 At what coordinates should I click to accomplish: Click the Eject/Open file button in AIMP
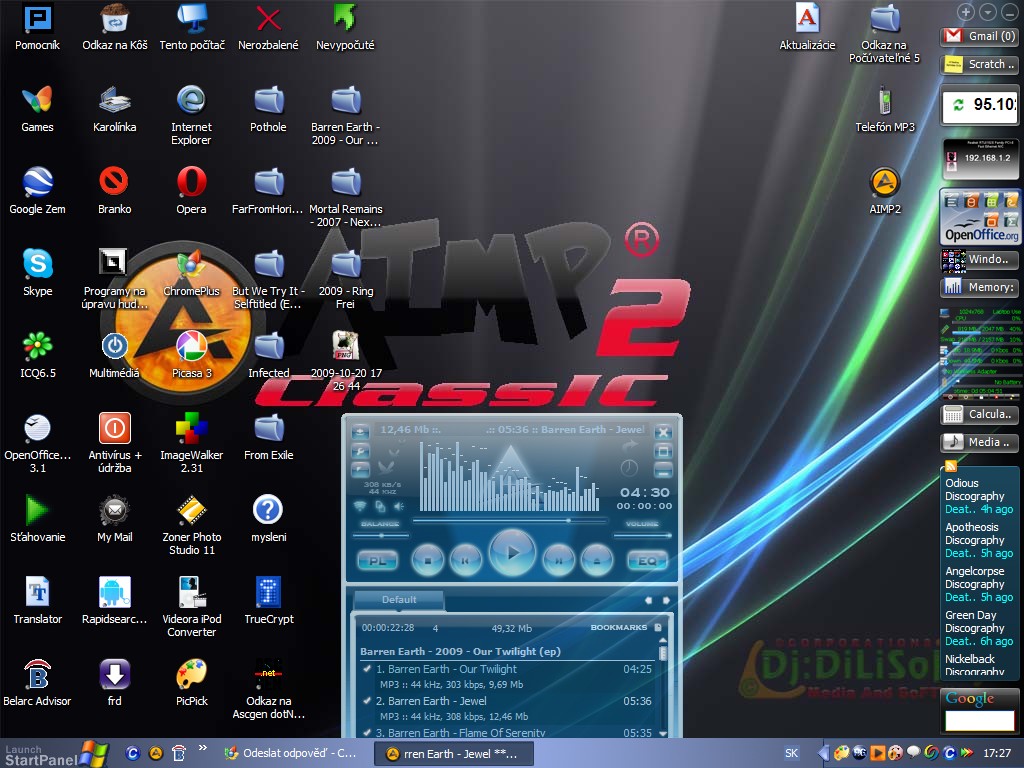596,559
